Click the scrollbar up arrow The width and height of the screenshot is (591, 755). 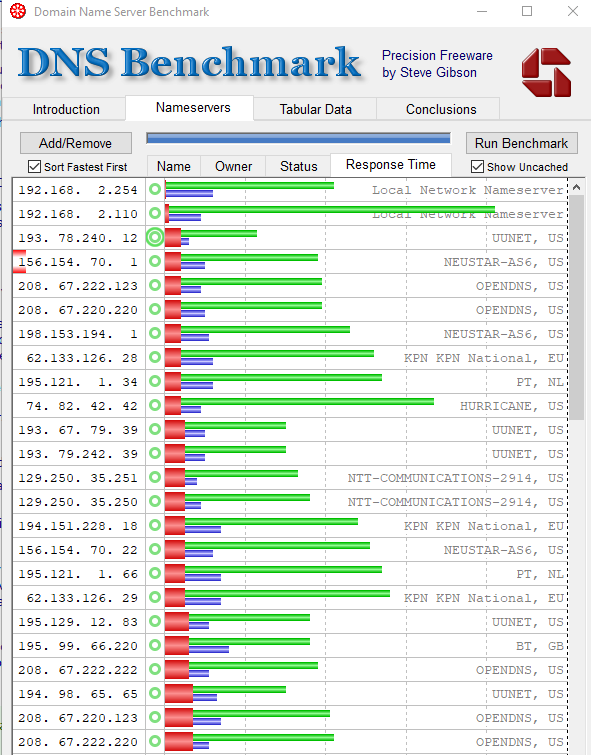576,187
